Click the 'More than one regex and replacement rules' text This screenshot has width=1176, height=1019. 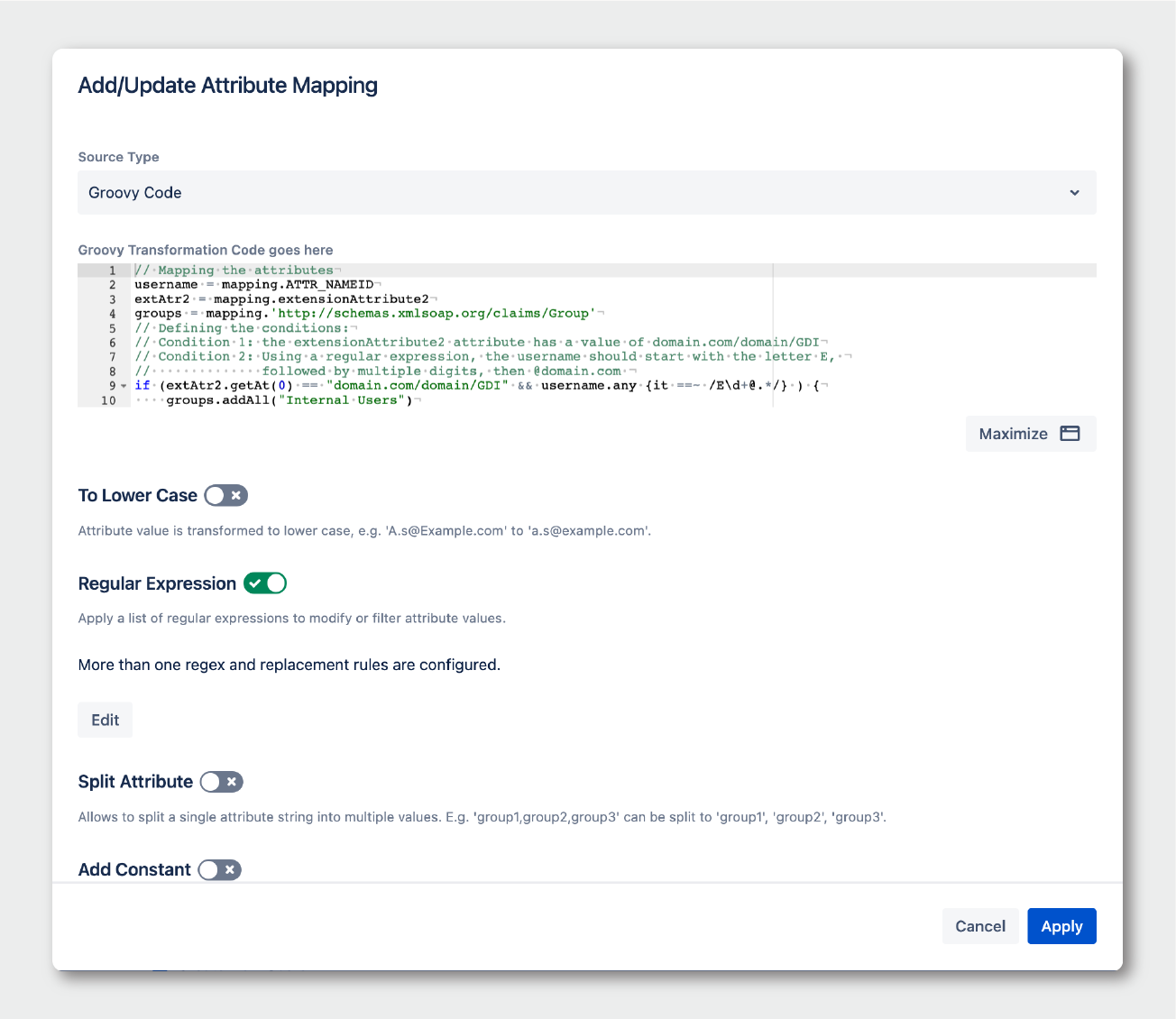(x=289, y=665)
